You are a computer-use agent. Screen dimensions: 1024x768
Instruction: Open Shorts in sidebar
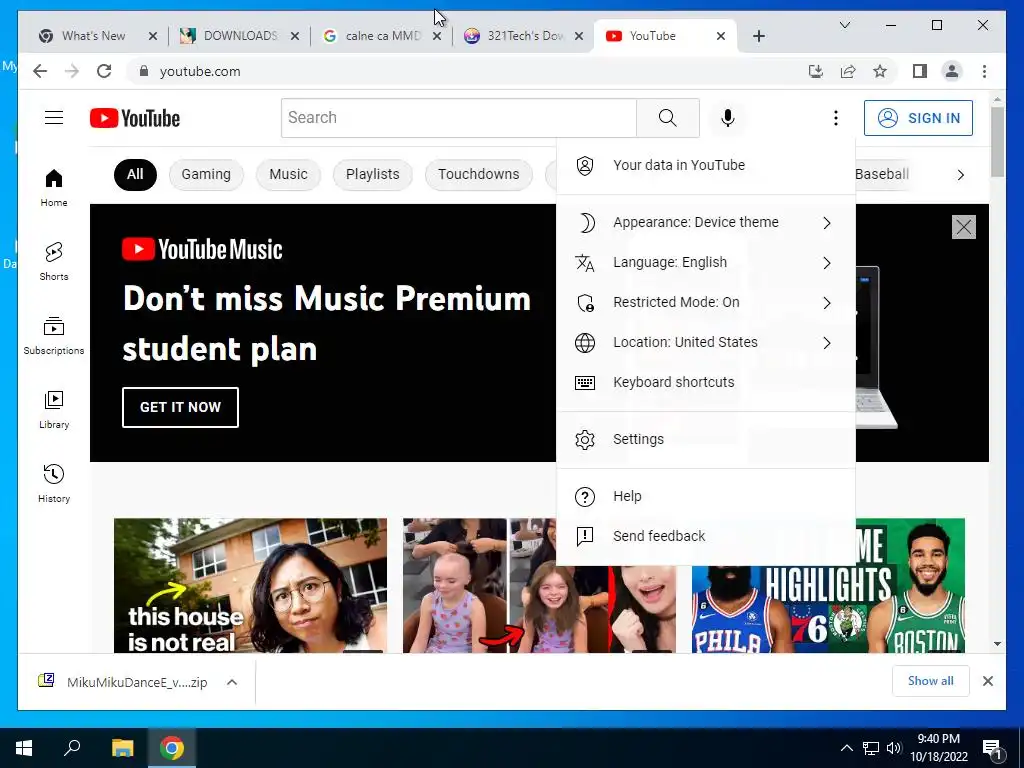pyautogui.click(x=54, y=261)
